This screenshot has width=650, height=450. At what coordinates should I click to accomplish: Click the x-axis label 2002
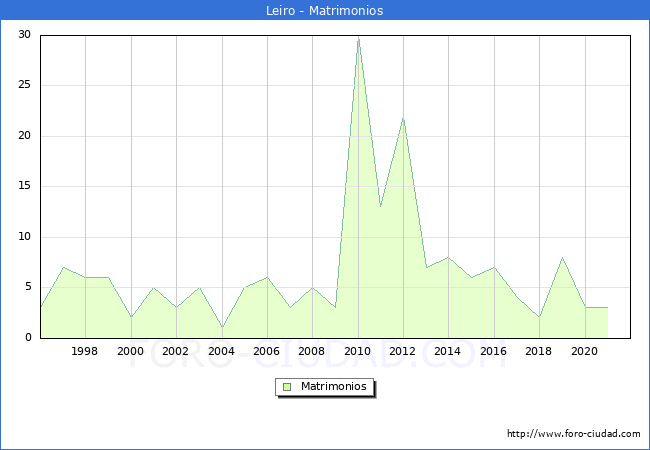point(175,351)
